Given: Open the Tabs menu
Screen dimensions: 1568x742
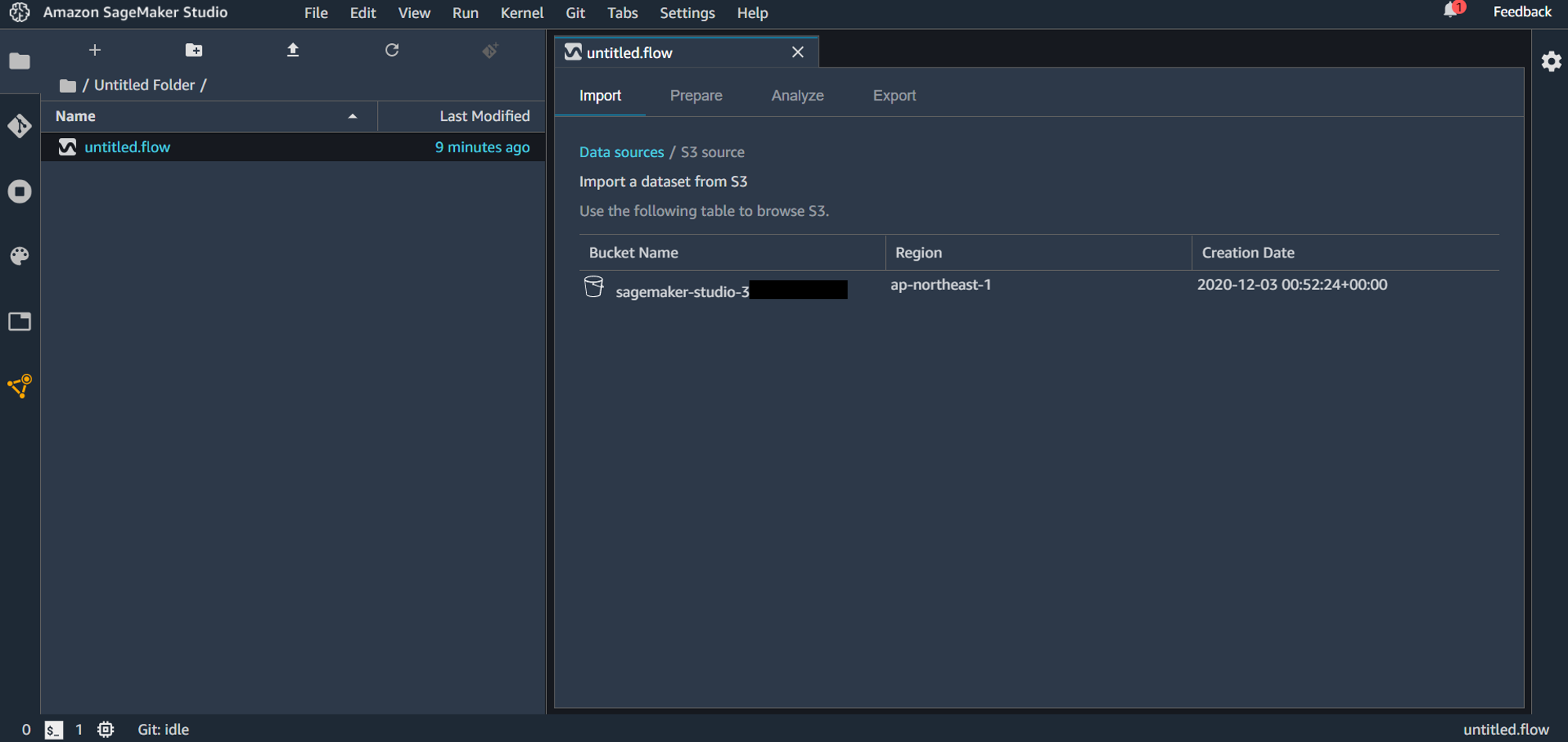Looking at the screenshot, I should tap(623, 13).
